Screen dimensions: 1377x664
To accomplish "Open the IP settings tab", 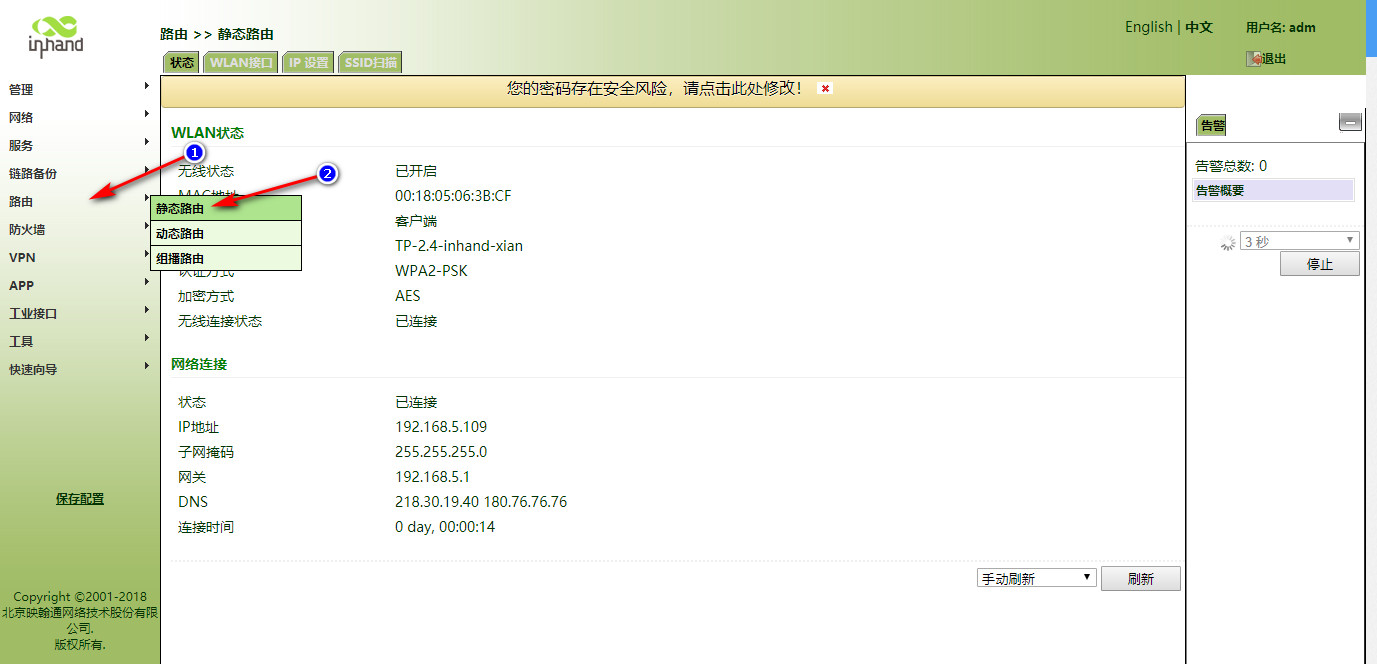I will click(309, 62).
